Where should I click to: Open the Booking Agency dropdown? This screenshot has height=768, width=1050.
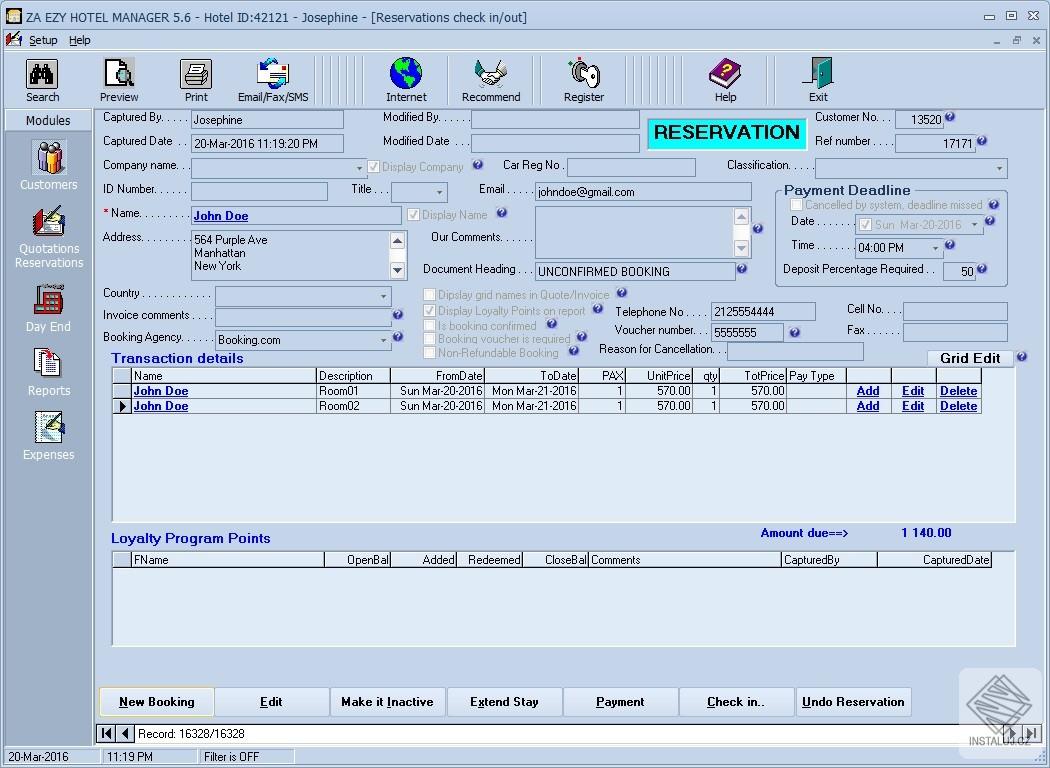(x=385, y=340)
